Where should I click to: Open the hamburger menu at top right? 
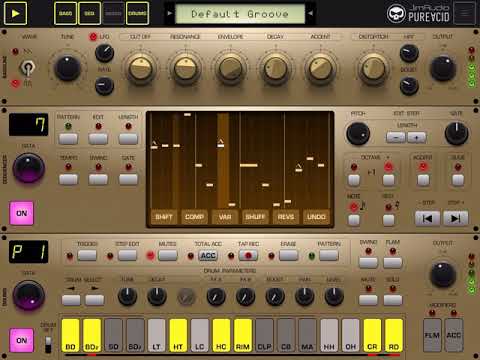pos(464,13)
